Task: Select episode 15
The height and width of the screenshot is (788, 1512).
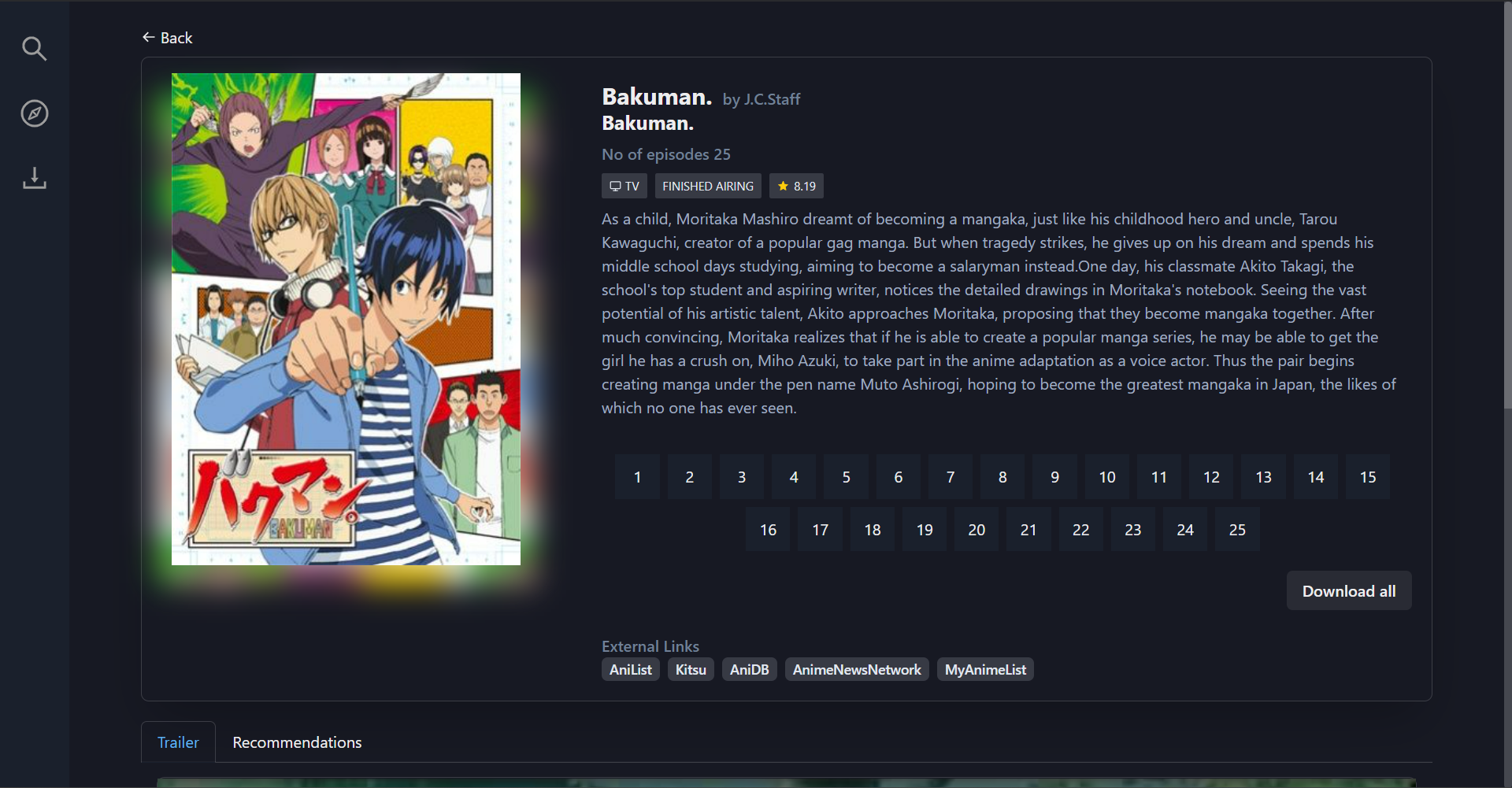Action: coord(1368,476)
